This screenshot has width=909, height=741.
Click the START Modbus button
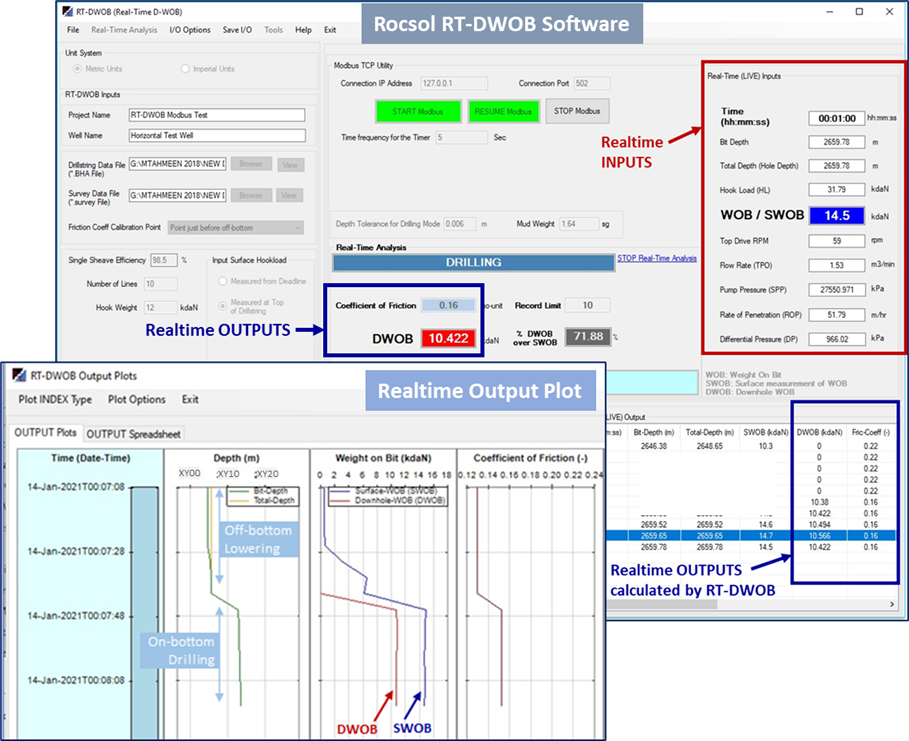tap(418, 111)
